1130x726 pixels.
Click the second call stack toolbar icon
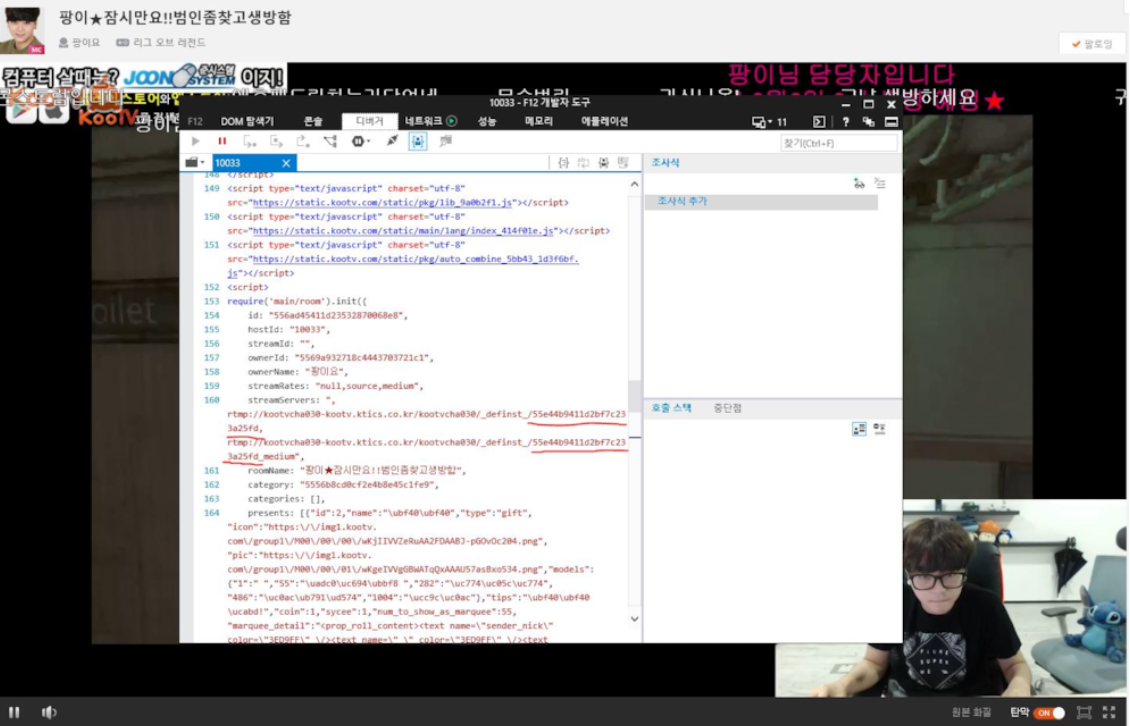point(879,429)
